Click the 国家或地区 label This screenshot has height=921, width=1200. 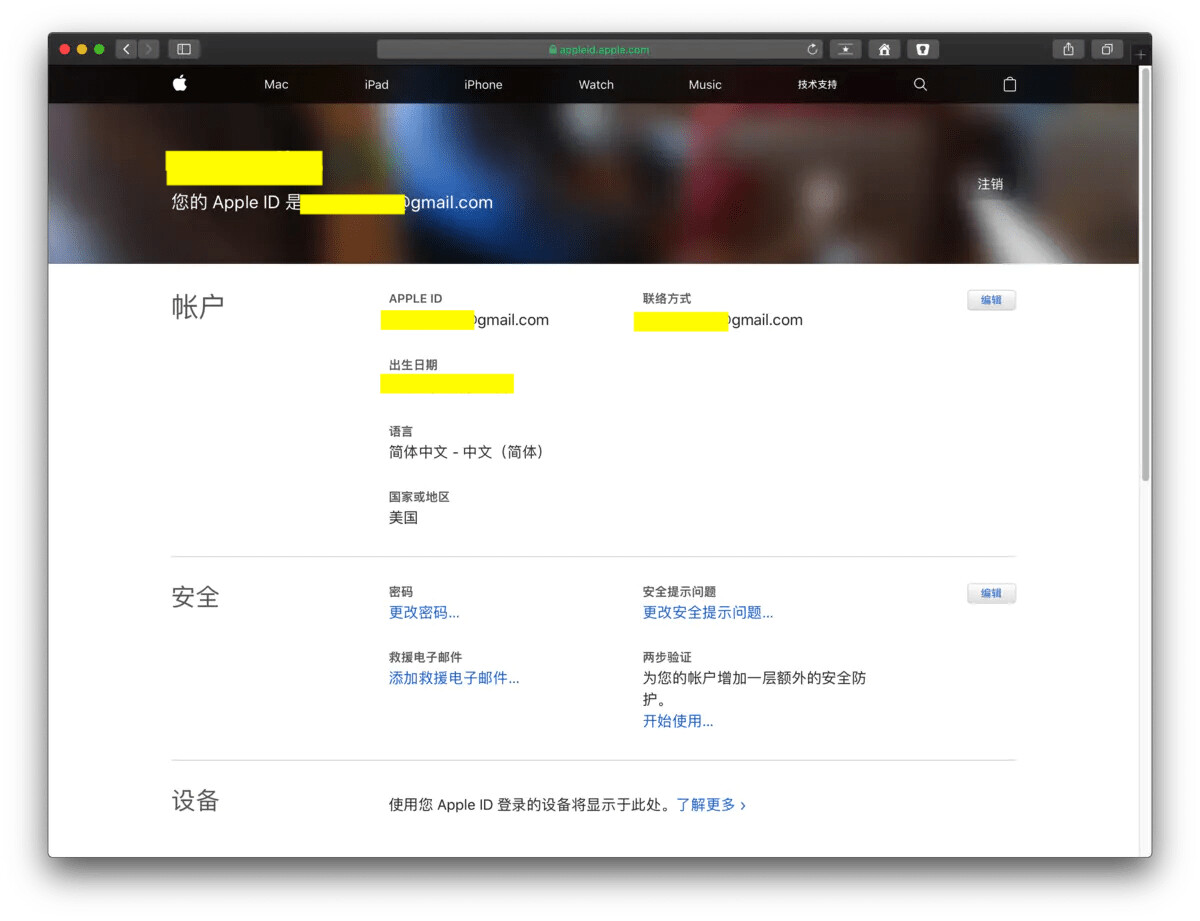point(419,497)
